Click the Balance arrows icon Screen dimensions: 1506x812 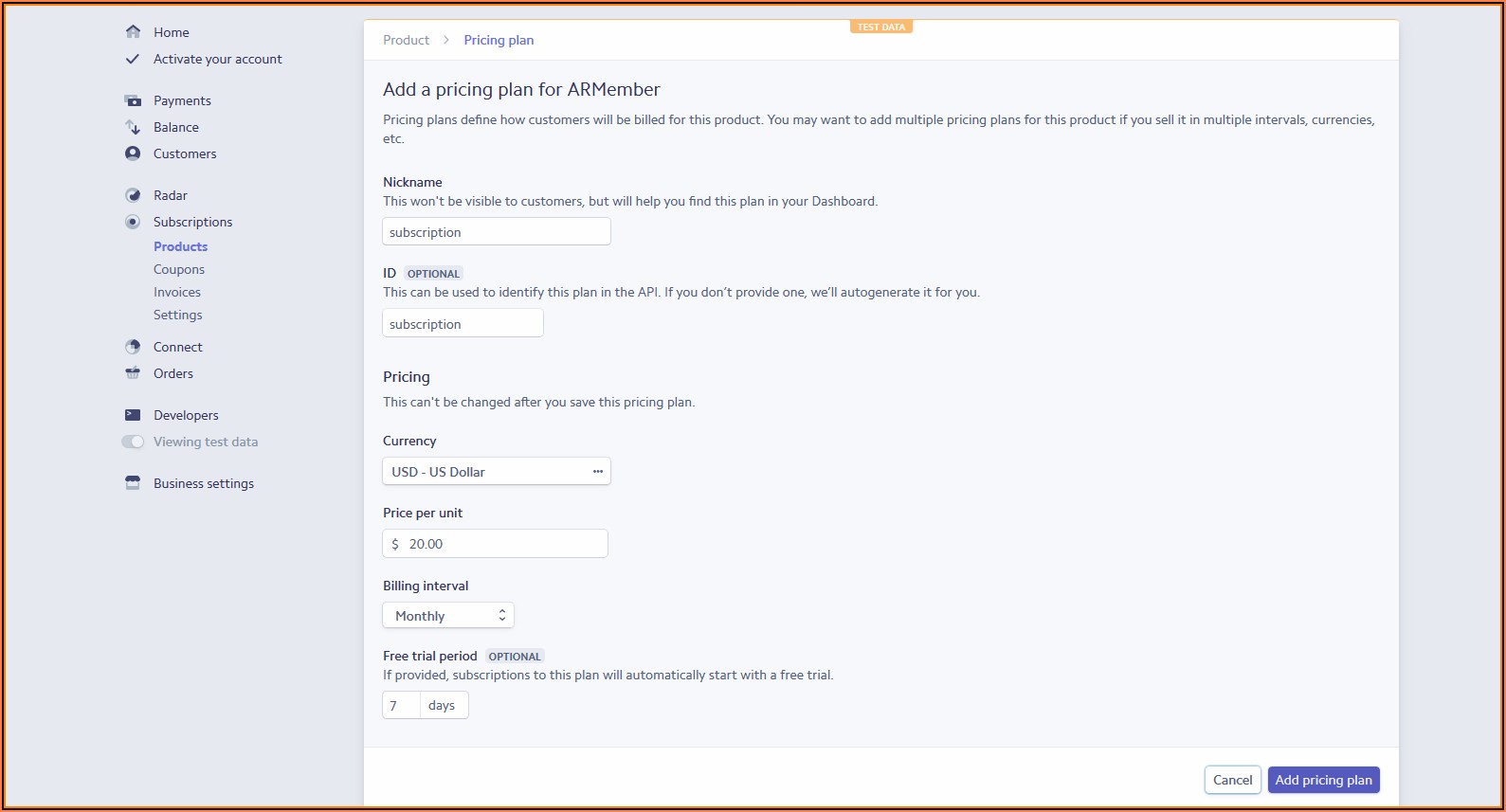pos(133,127)
